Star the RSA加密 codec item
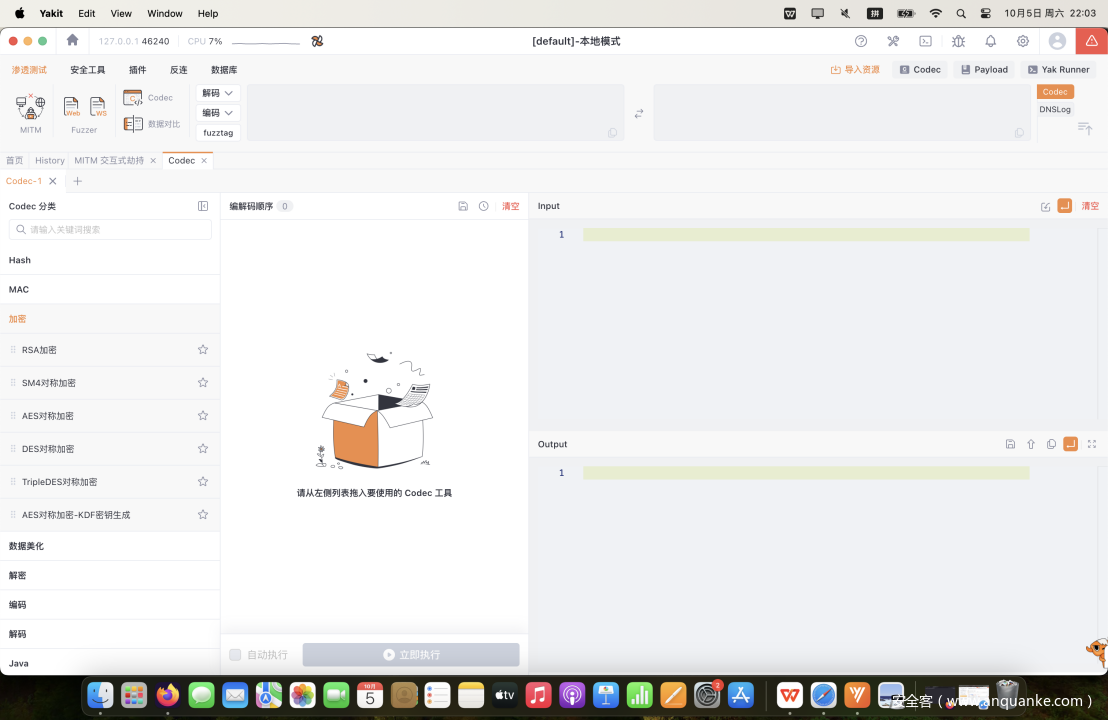 203,350
